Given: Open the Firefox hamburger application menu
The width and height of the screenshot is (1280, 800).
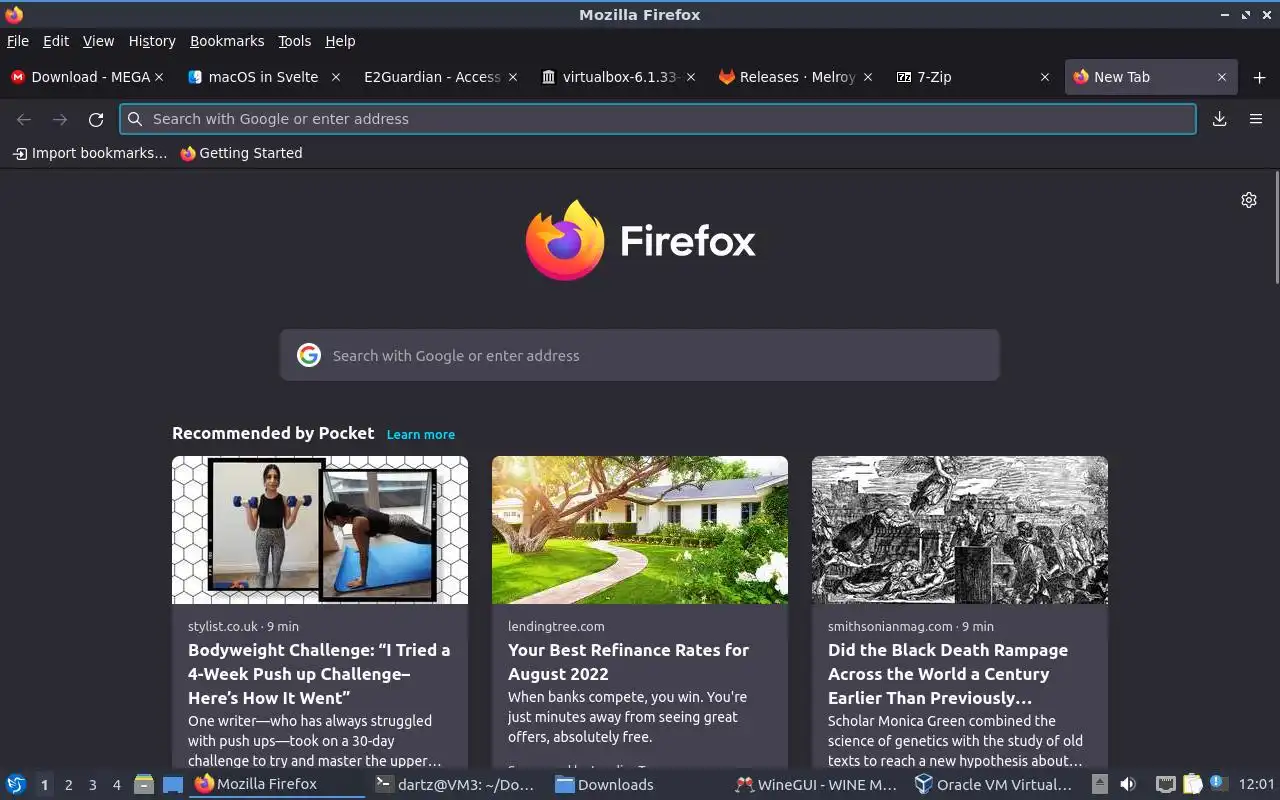Looking at the screenshot, I should click(x=1256, y=119).
